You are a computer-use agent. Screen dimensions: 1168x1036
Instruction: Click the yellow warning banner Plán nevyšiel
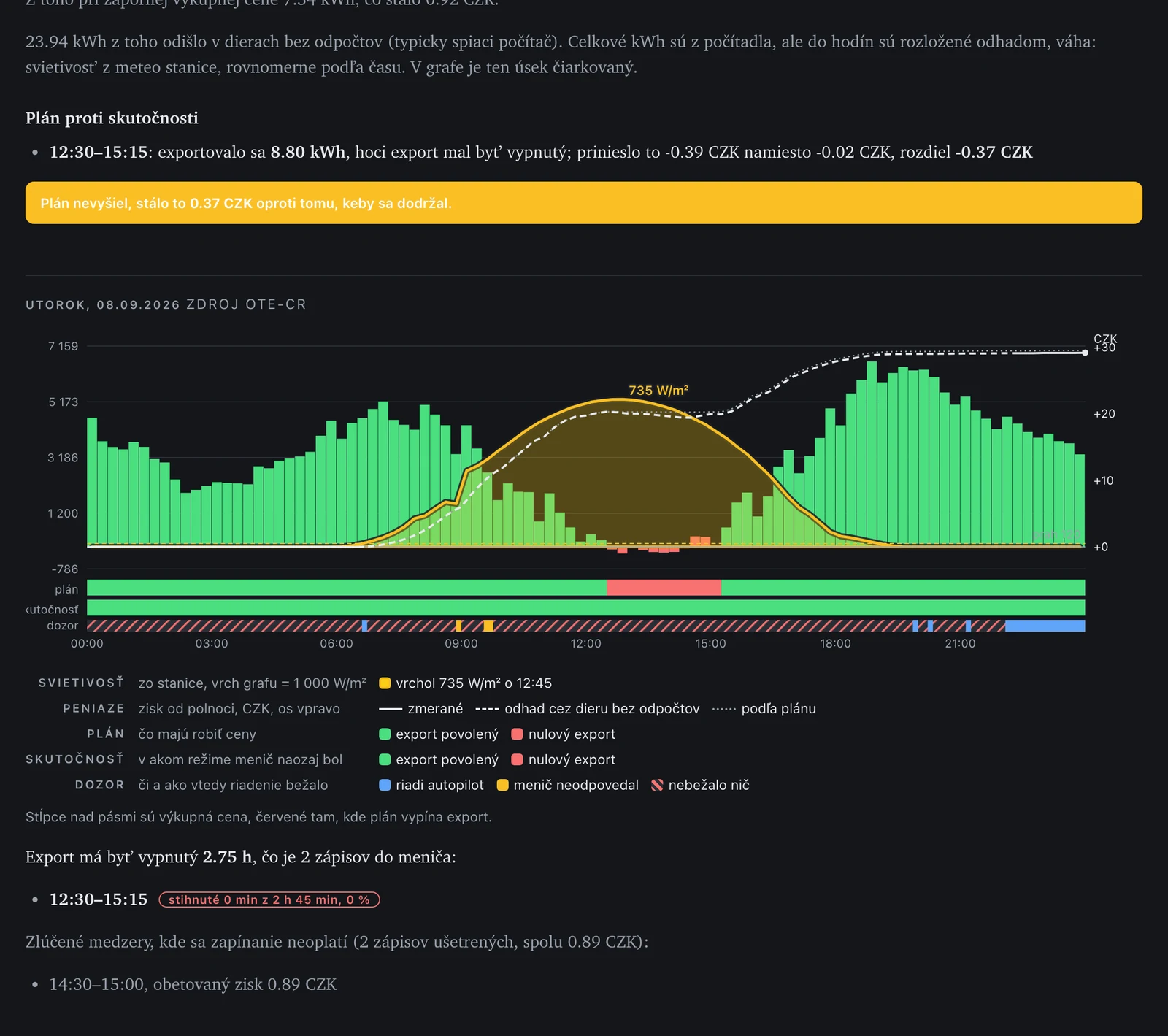coord(584,203)
